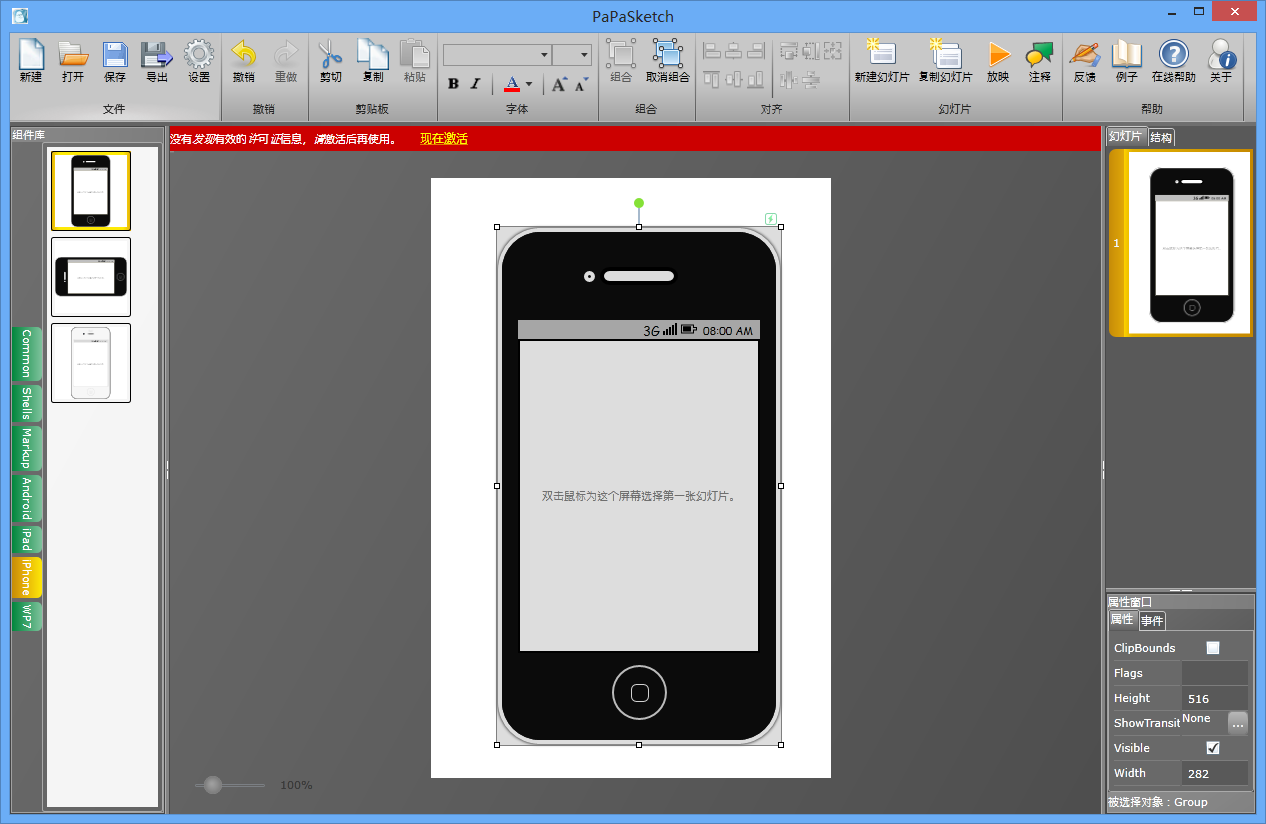This screenshot has width=1266, height=824.
Task: Create a slide with 新建幻灯片
Action: [881, 61]
